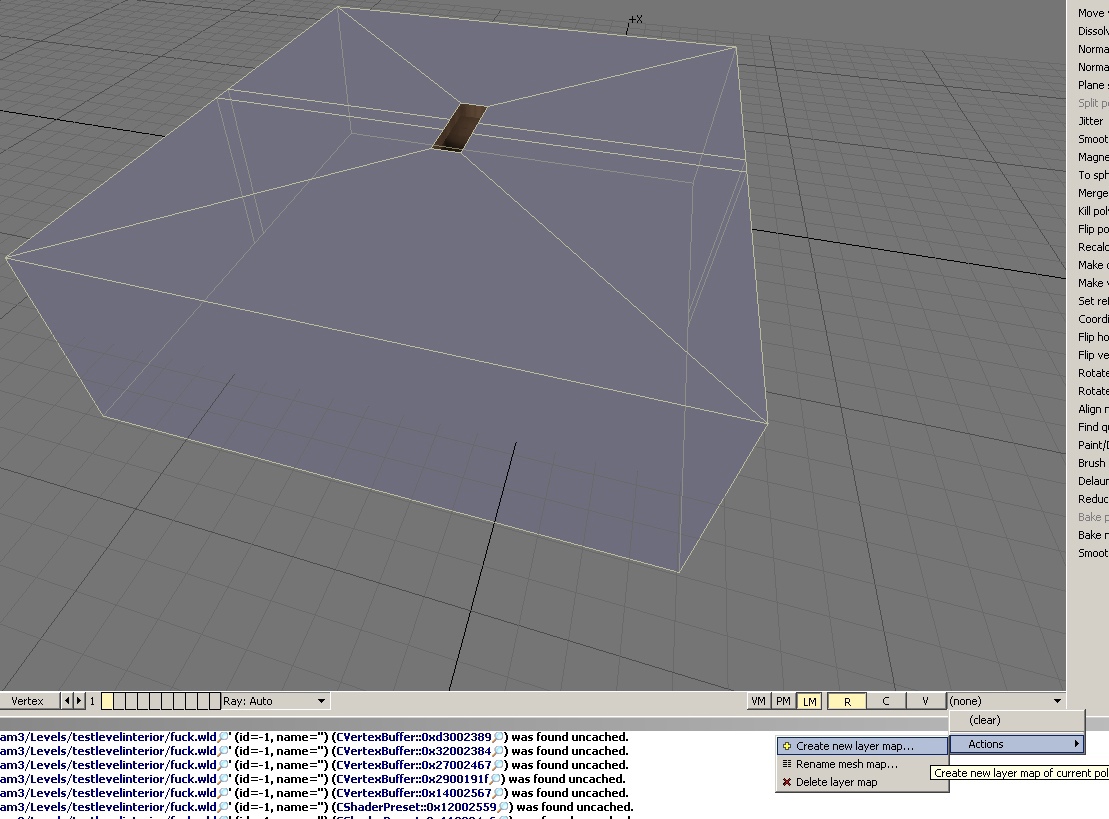The image size is (1109, 819).
Task: Expand the Actions submenu arrow
Action: tap(1076, 744)
